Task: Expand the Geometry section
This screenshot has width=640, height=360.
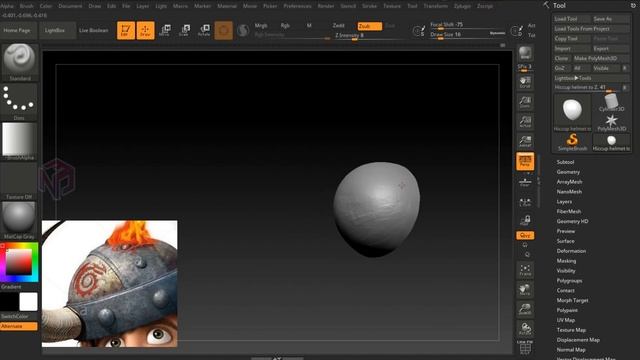Action: point(568,172)
